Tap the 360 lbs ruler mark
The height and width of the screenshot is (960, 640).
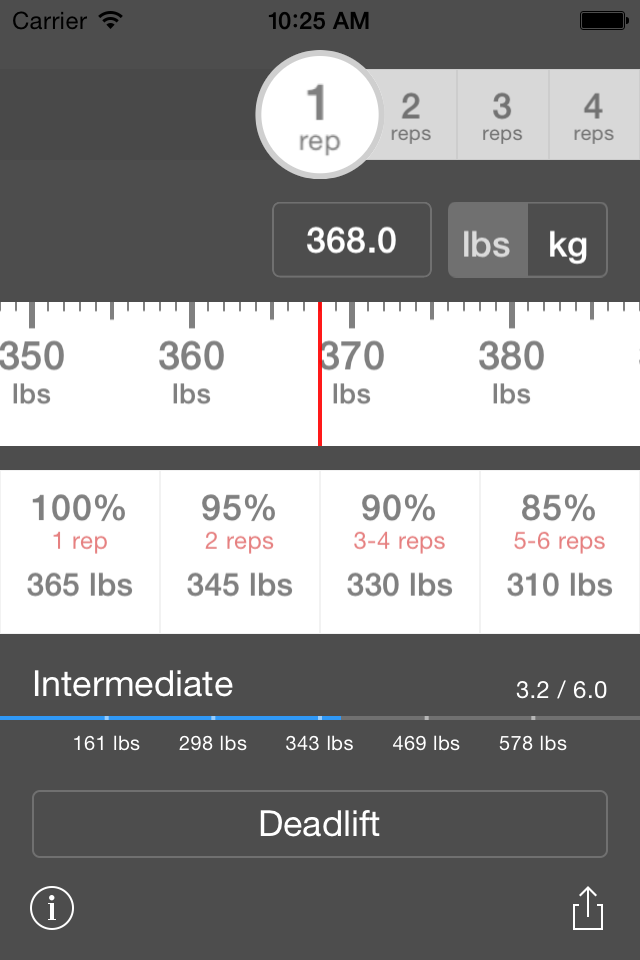(x=192, y=372)
